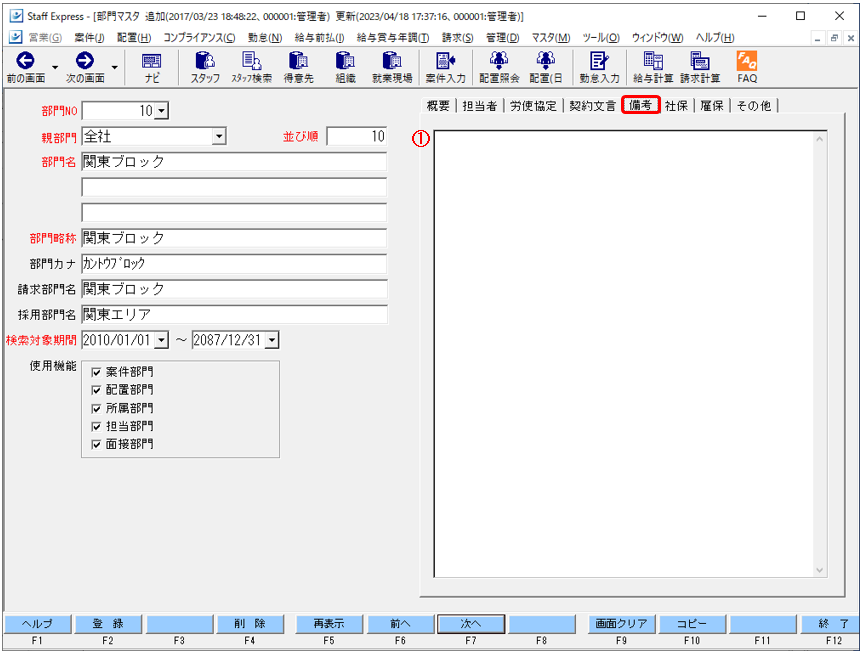Click the ヘルプ F1 button
Screen dimensions: 862x654
point(37,624)
